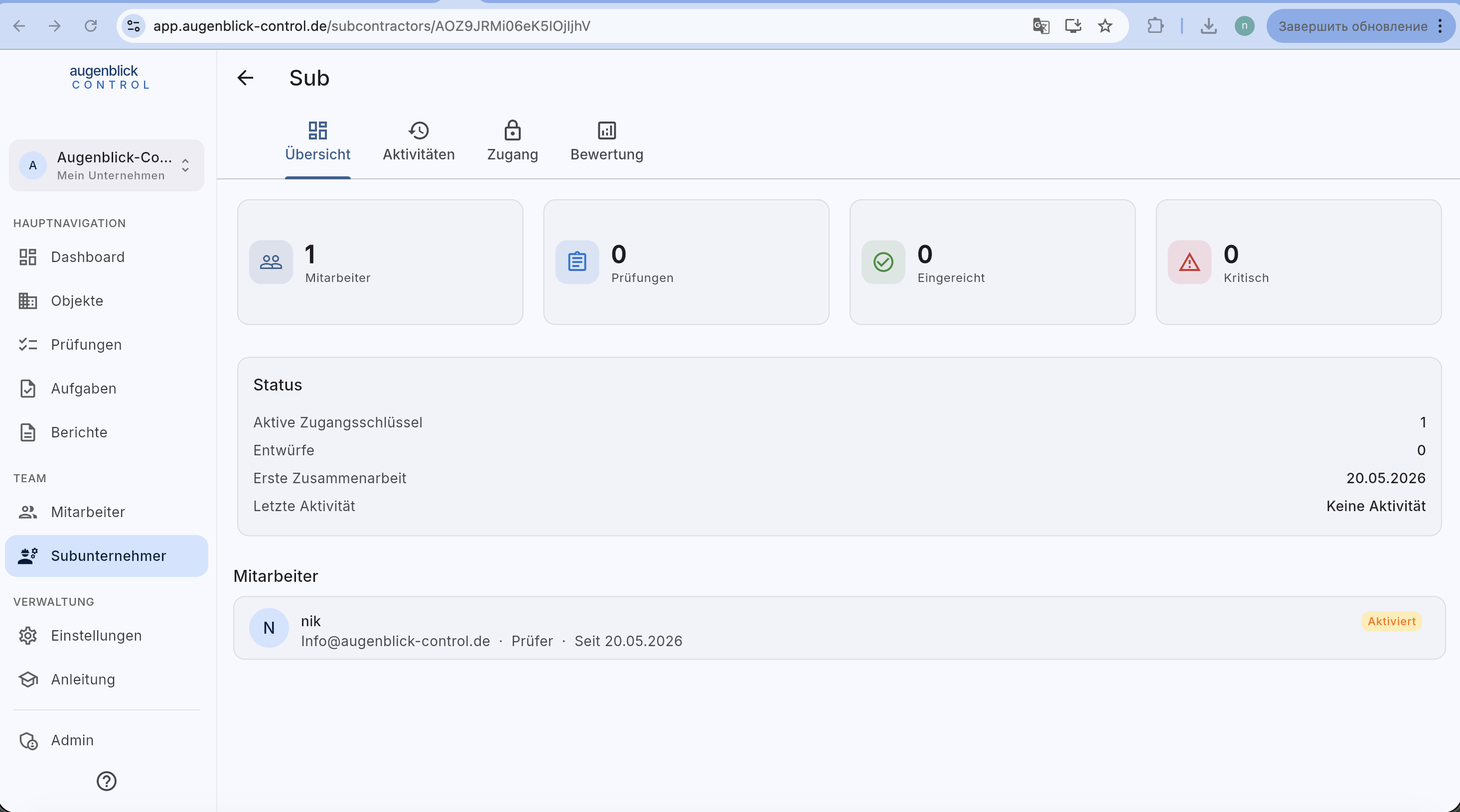View site information icon in address bar
This screenshot has height=812, width=1460.
[x=134, y=26]
